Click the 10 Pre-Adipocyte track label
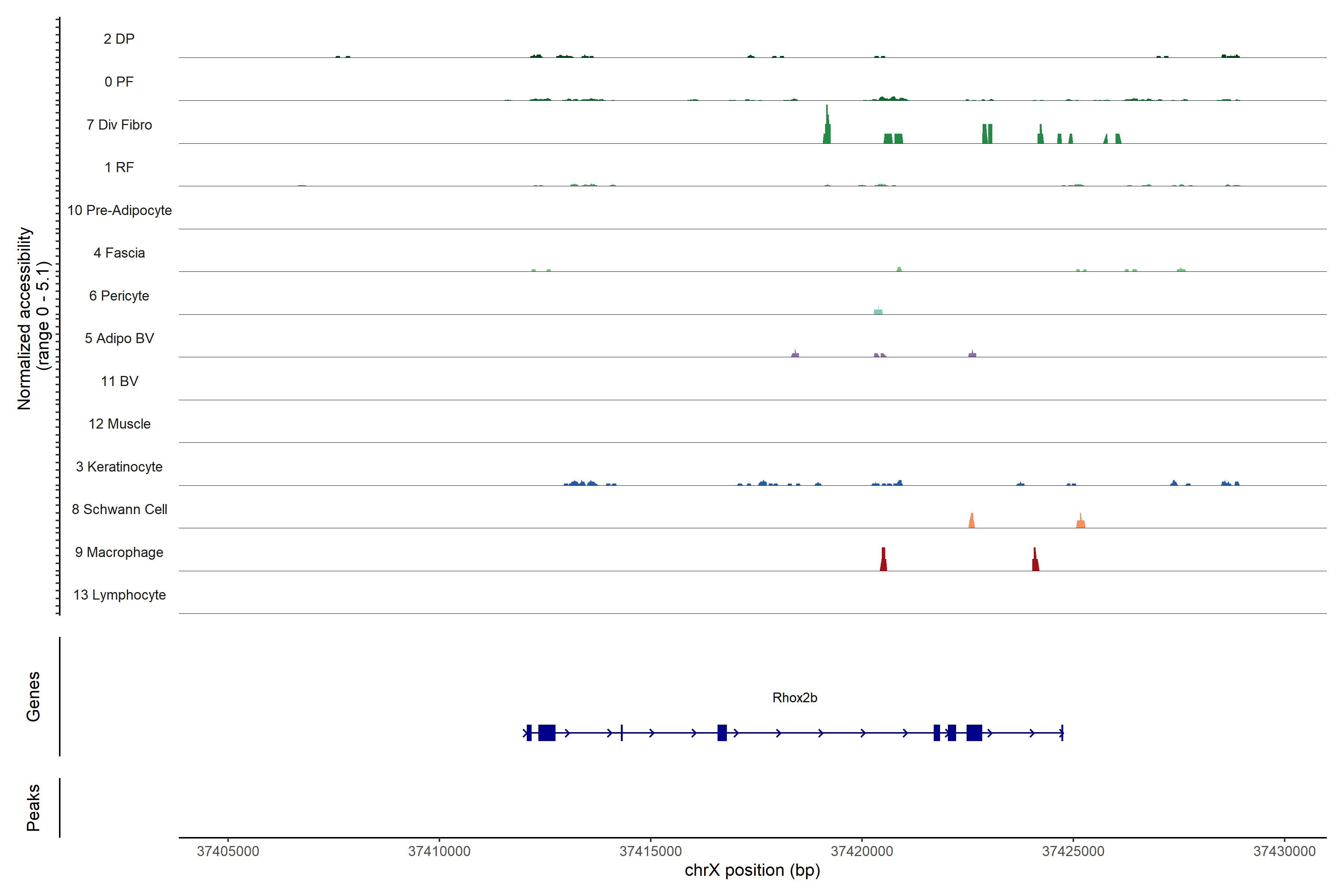This screenshot has width=1344, height=896. point(119,210)
